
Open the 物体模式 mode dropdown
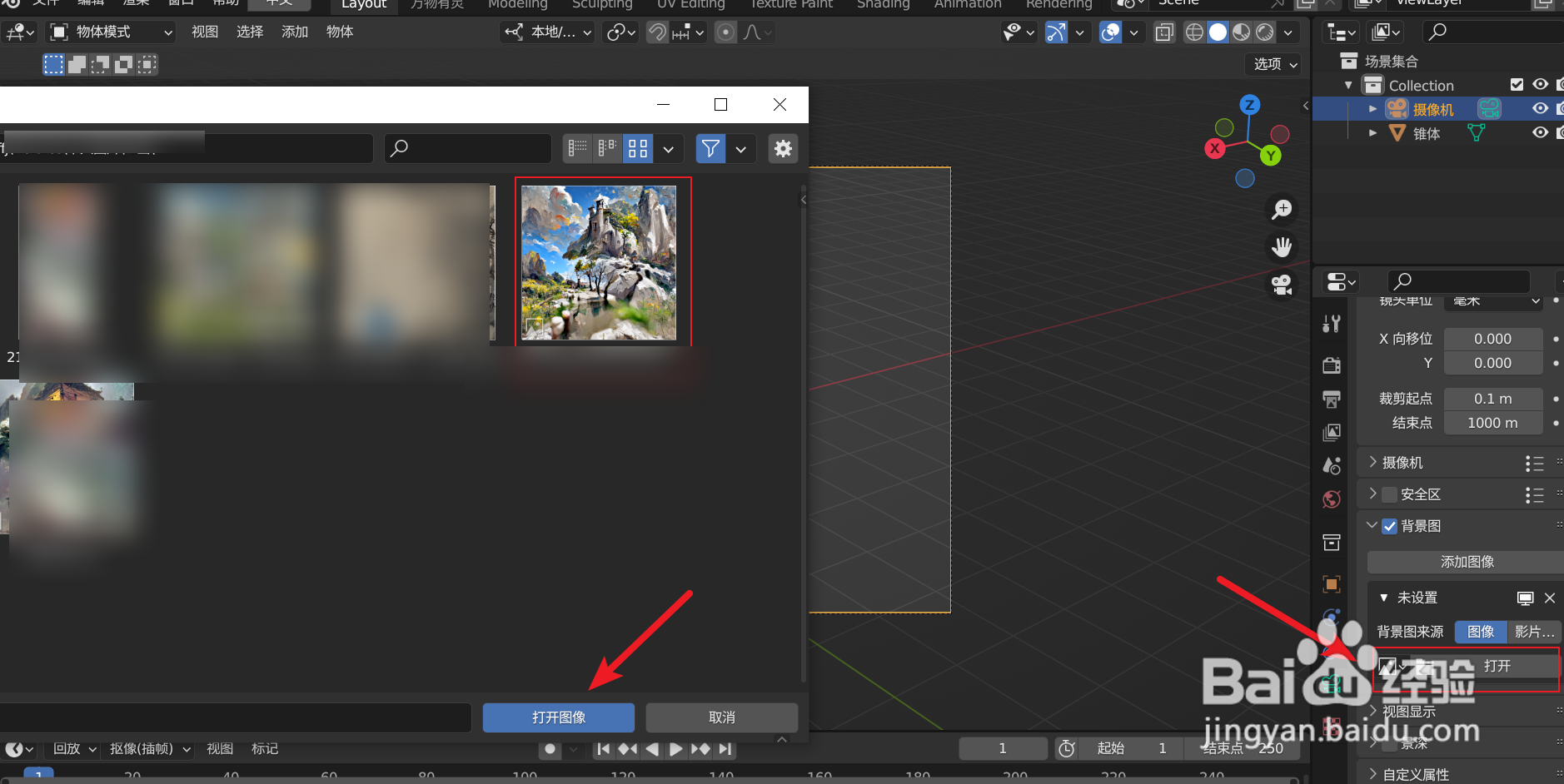pyautogui.click(x=112, y=32)
